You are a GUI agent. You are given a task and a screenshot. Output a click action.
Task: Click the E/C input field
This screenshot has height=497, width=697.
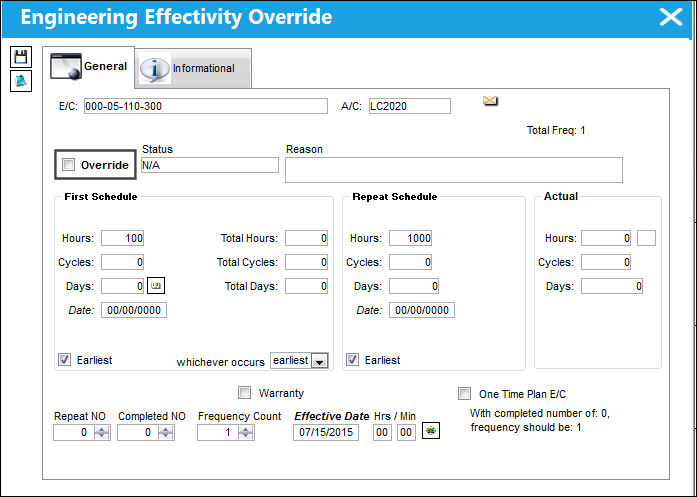[x=206, y=106]
